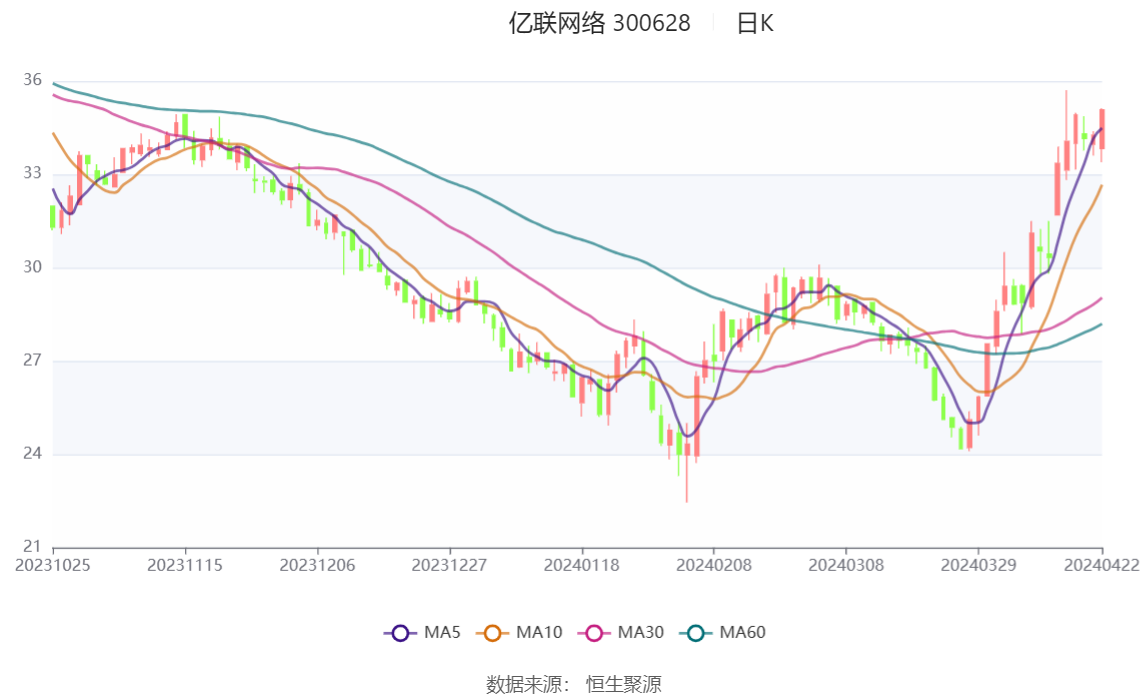Screen dimensions: 1148x699
Task: Click the x-axis date label 20240329
Action: tap(978, 565)
